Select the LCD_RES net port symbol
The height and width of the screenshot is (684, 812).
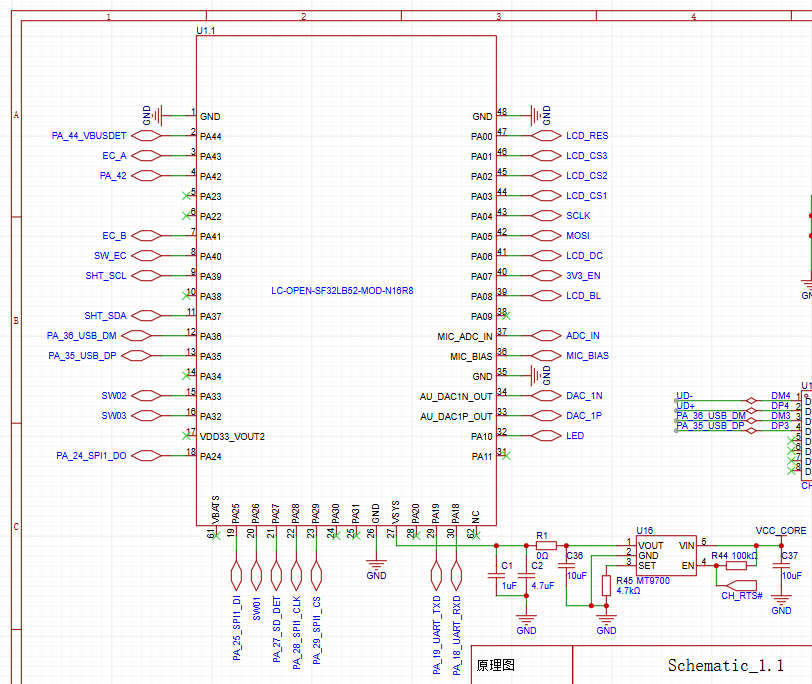click(546, 136)
